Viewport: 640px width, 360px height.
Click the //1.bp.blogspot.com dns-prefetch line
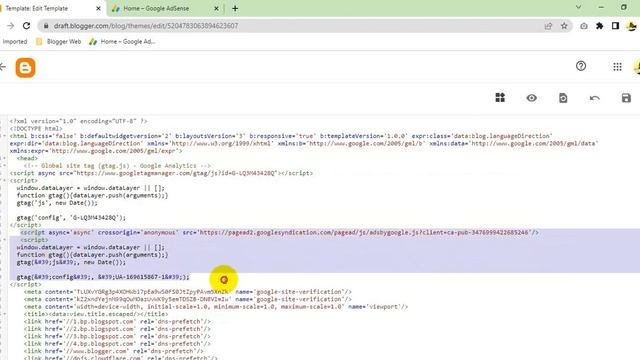point(117,321)
